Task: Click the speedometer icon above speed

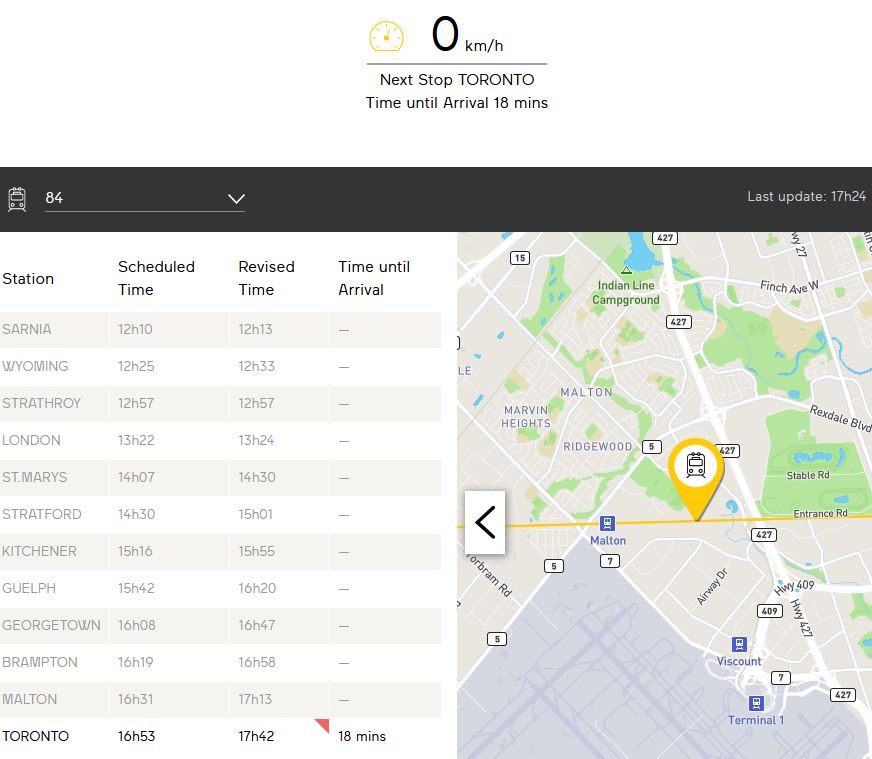Action: pyautogui.click(x=386, y=37)
